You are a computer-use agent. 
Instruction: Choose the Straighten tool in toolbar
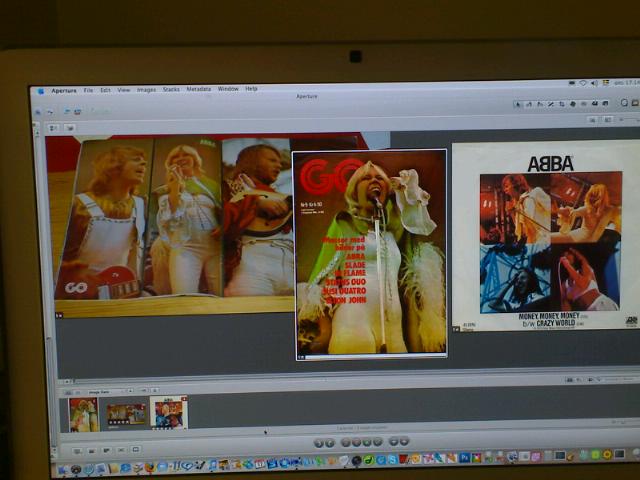(548, 104)
